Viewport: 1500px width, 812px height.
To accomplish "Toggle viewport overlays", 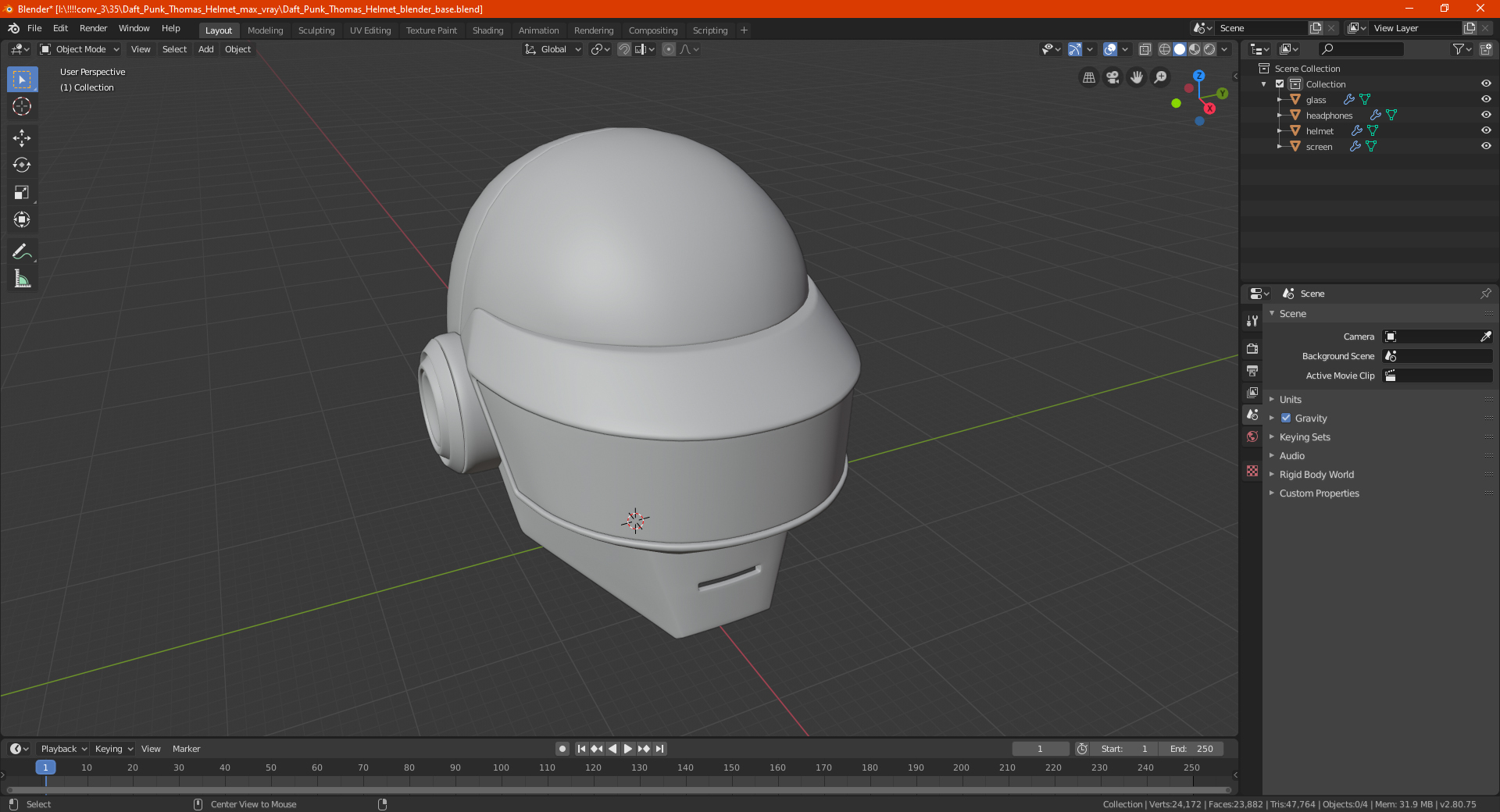I will pos(1110,49).
